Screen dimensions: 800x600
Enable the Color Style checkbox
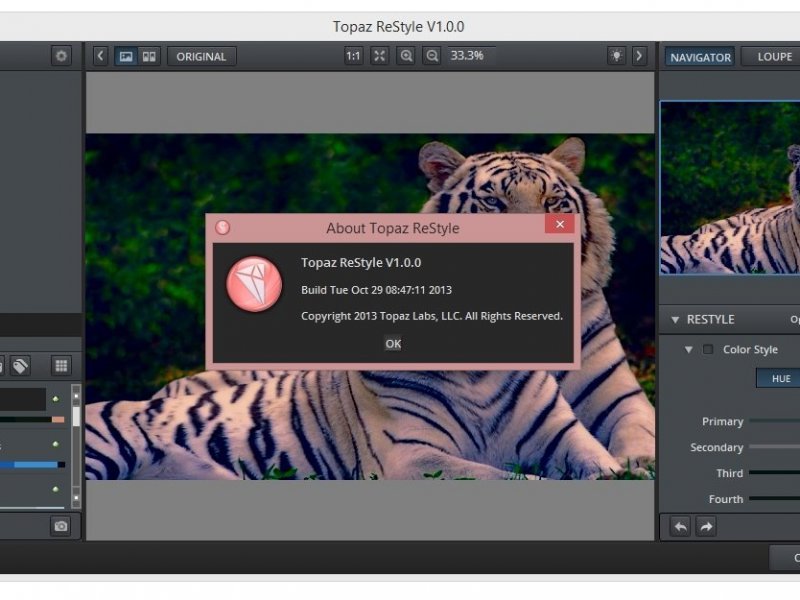(x=708, y=349)
